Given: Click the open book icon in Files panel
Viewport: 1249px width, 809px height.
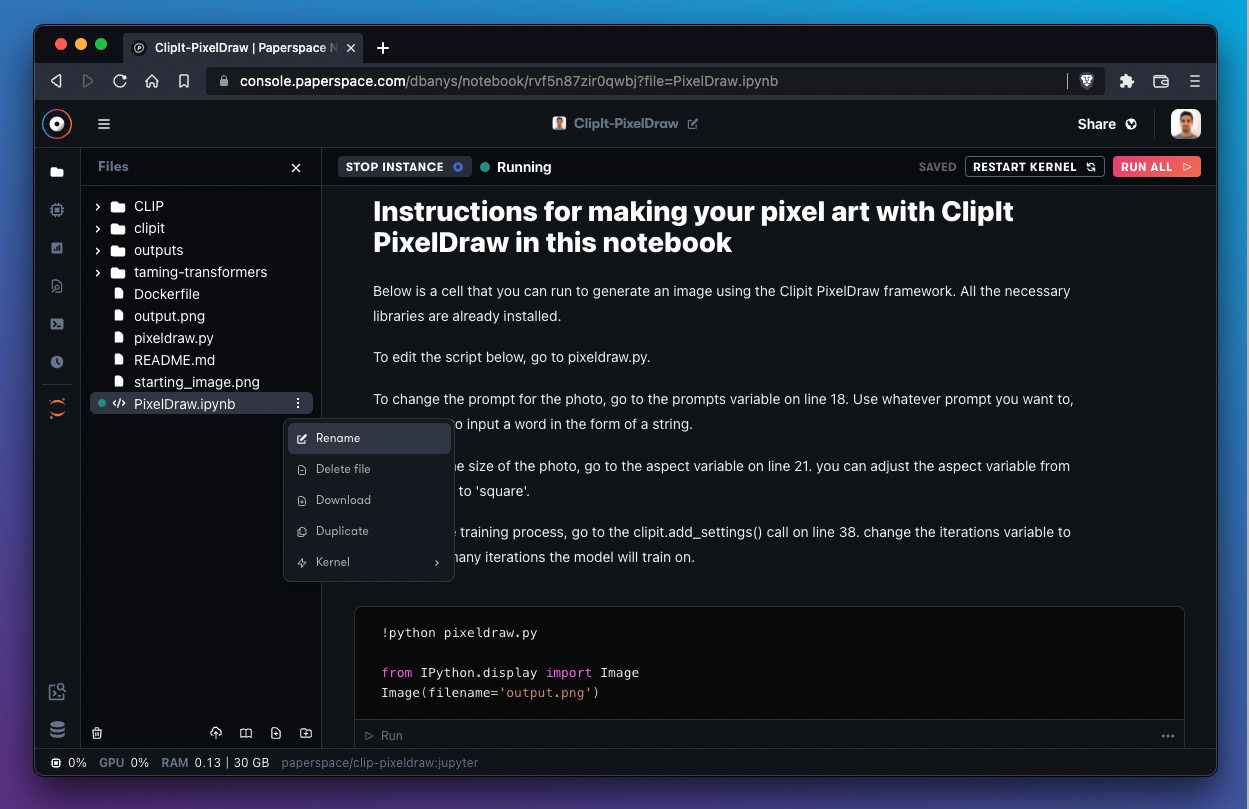Looking at the screenshot, I should click(246, 733).
